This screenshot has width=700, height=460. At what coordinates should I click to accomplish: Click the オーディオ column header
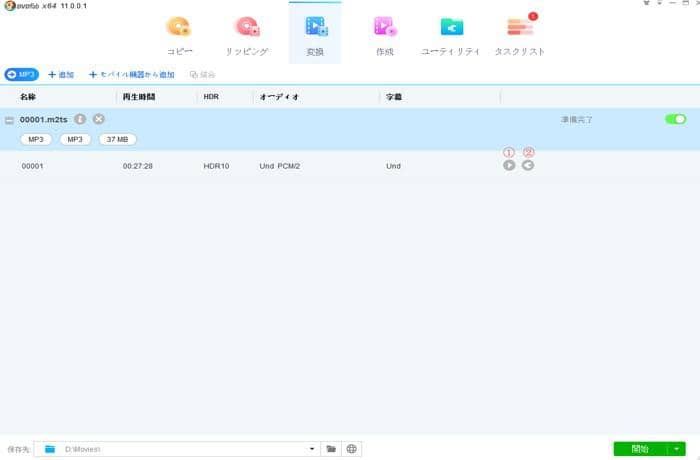pos(279,97)
